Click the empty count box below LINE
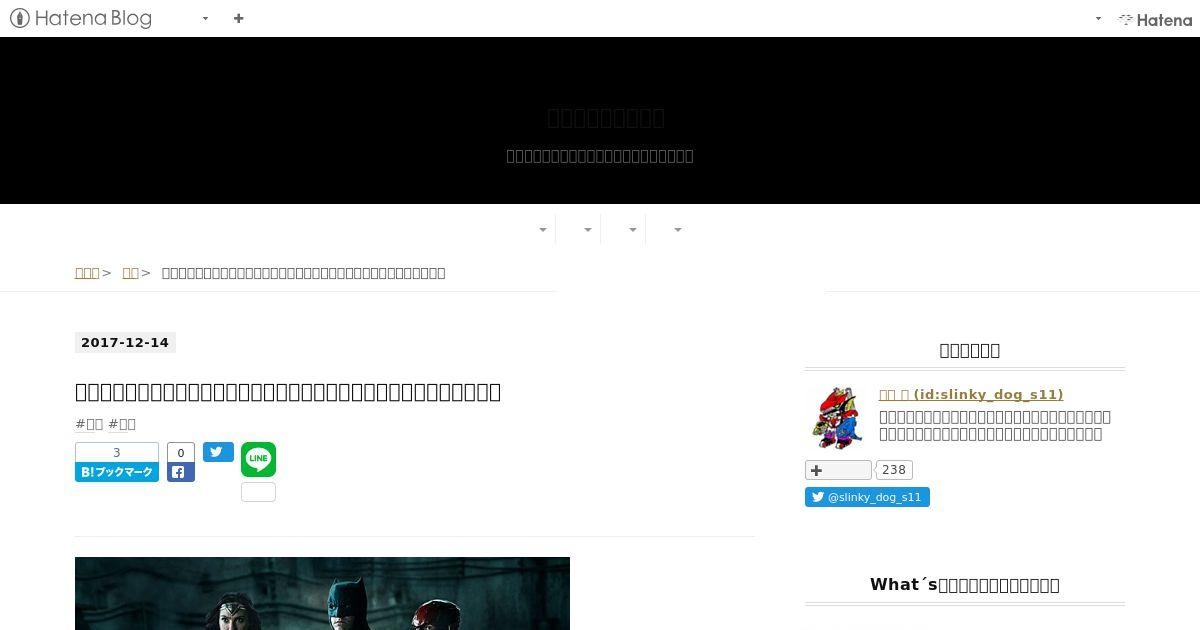The height and width of the screenshot is (630, 1200). click(258, 492)
